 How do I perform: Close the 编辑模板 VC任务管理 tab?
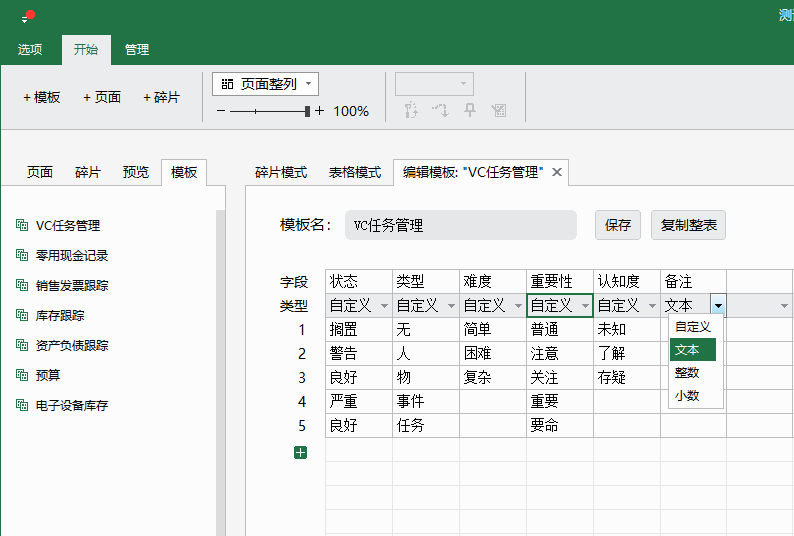557,172
